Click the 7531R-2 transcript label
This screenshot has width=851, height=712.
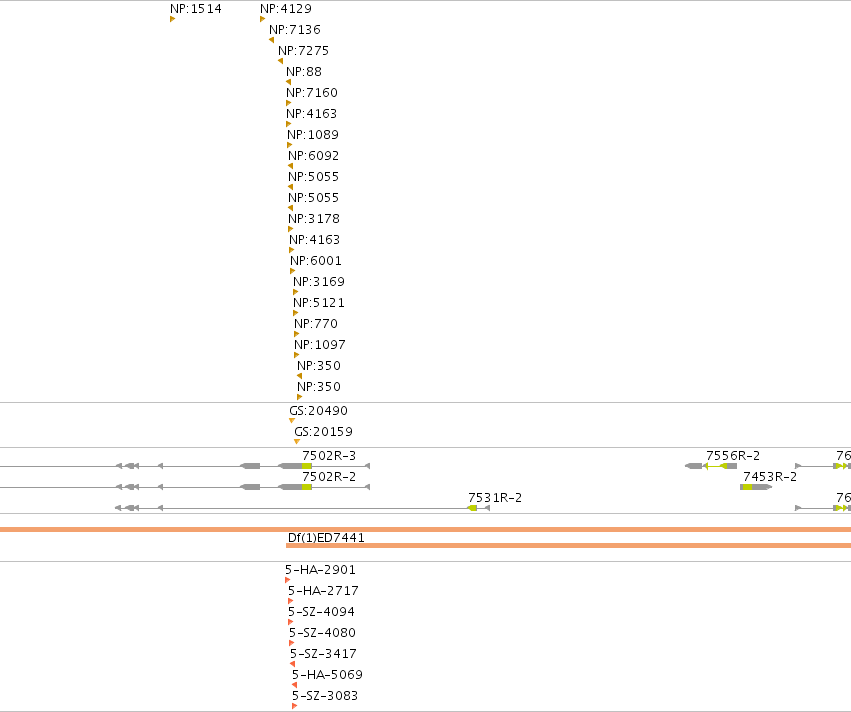coord(495,498)
